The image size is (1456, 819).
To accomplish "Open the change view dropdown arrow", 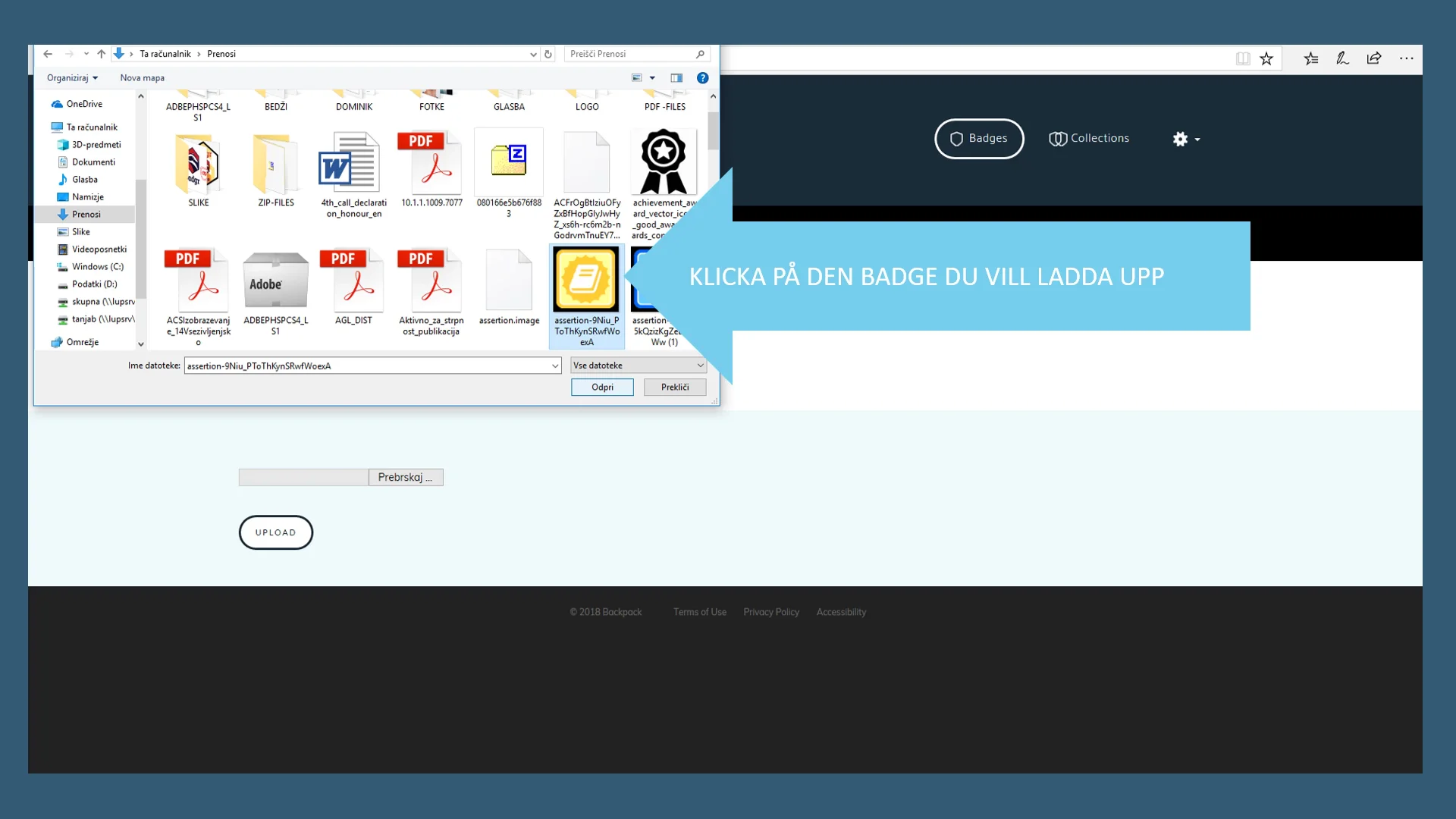I will (652, 78).
